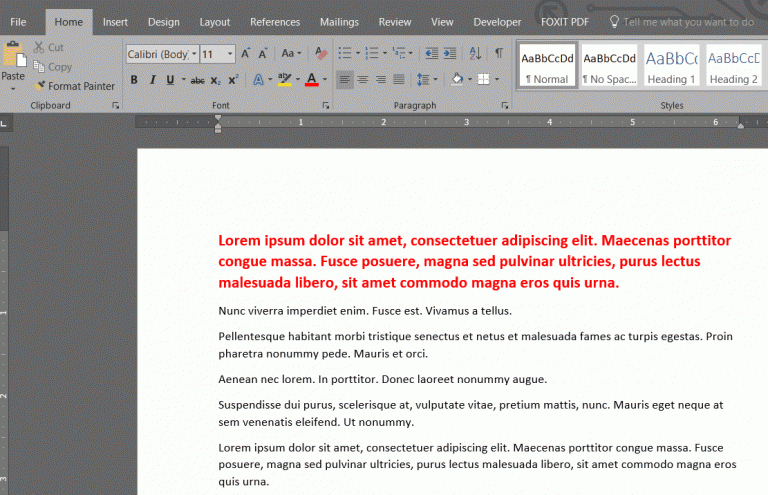Click the tab selector at ruler corner
Viewport: 768px width, 495px height.
tap(4, 123)
